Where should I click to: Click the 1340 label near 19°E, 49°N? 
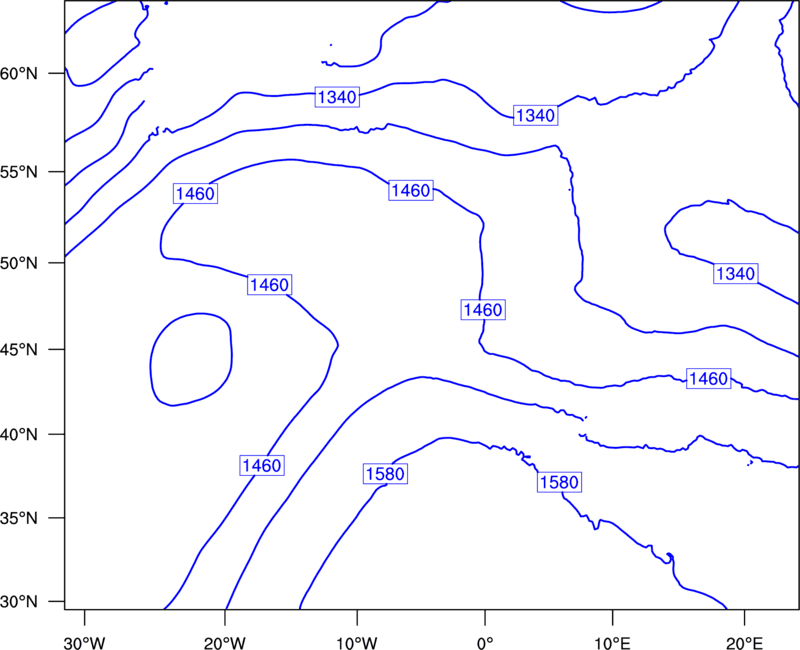pyautogui.click(x=735, y=274)
